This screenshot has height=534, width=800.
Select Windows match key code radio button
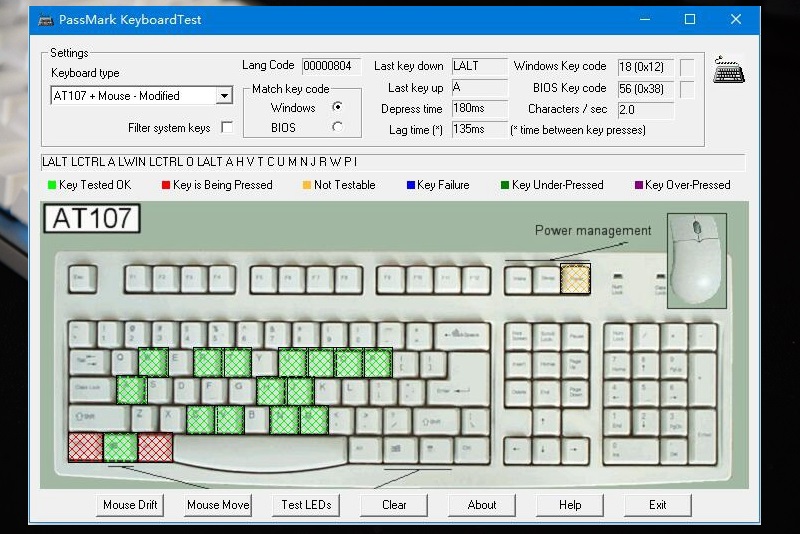[337, 107]
